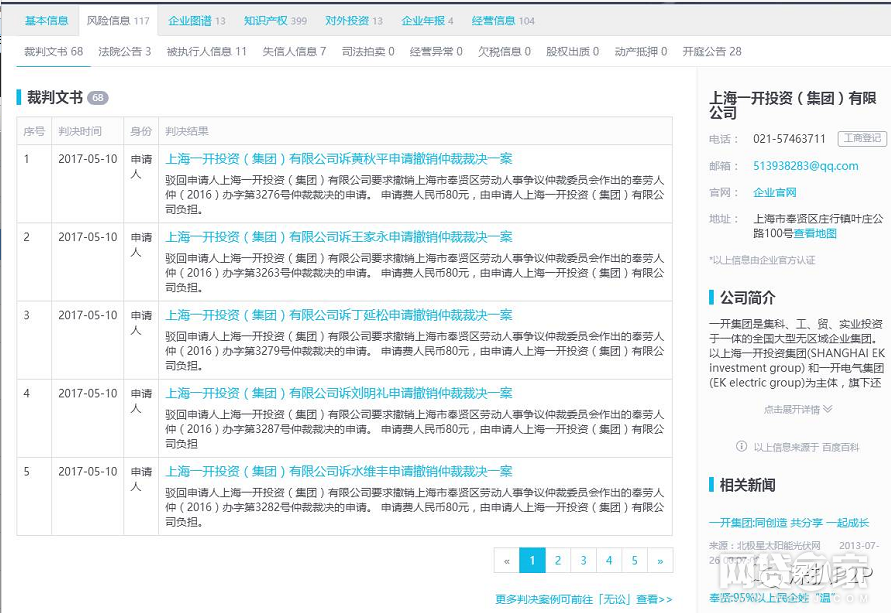The image size is (891, 613).
Task: Expand company intro via 点击展开详情
Action: [x=798, y=410]
